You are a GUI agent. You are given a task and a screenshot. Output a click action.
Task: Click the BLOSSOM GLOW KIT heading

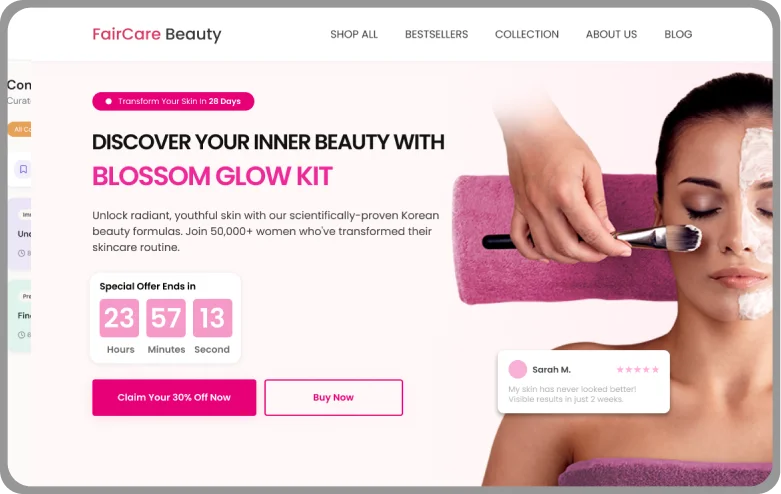tap(212, 176)
